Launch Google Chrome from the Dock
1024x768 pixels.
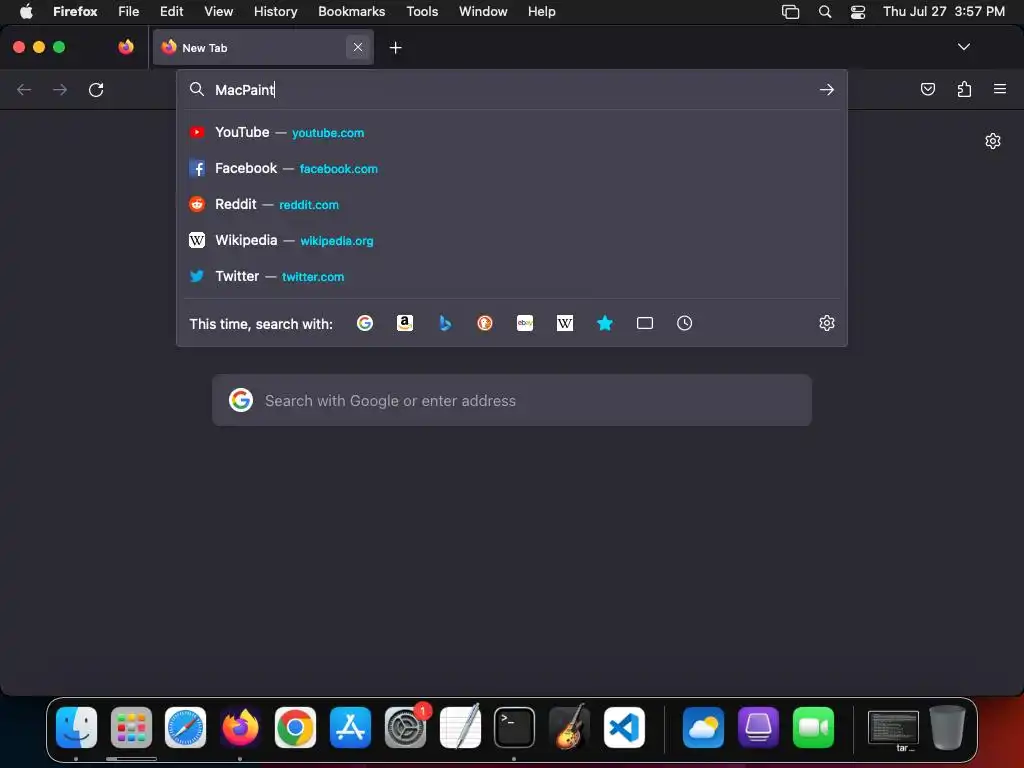295,727
